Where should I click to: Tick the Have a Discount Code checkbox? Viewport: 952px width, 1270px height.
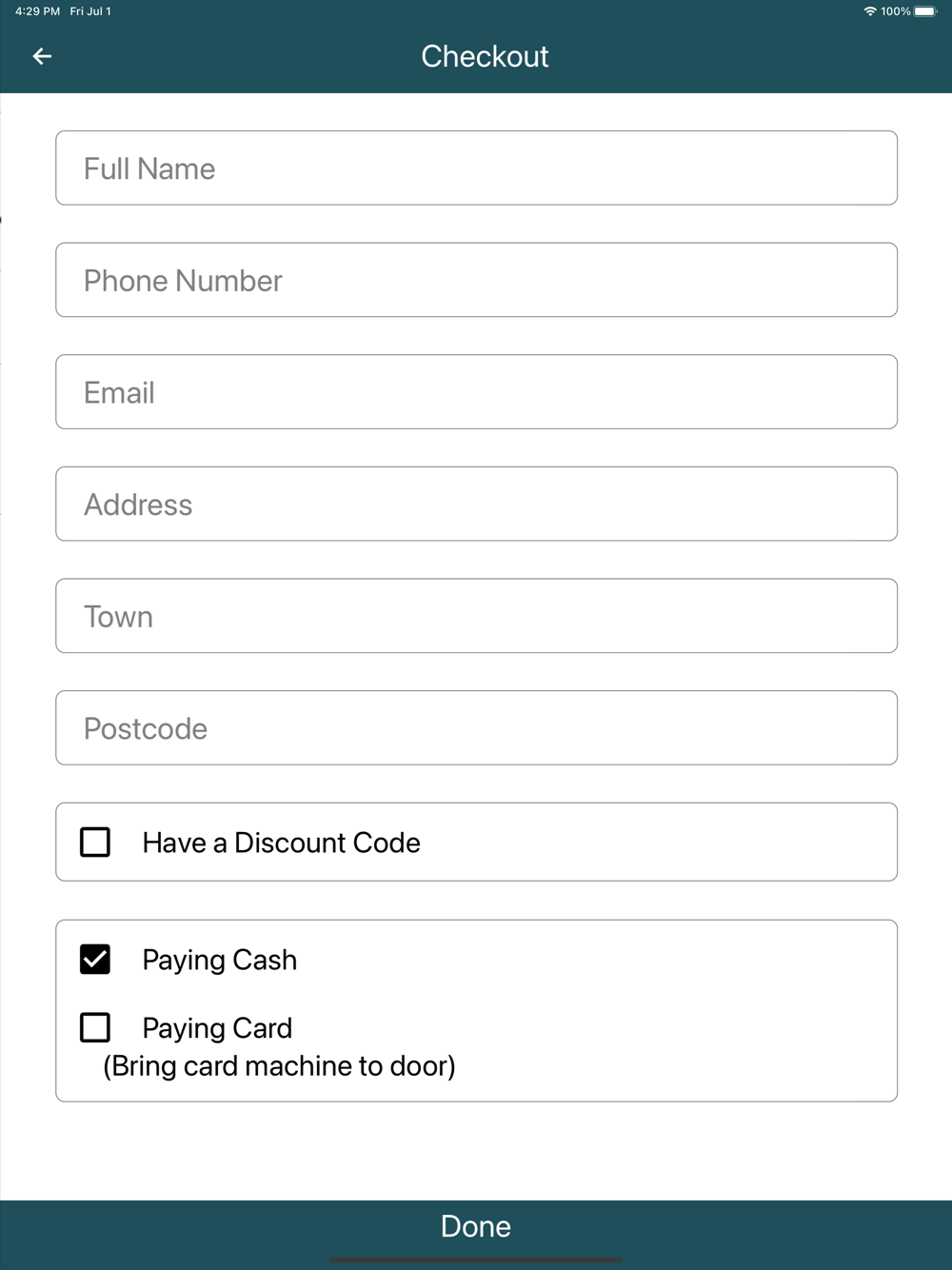95,842
